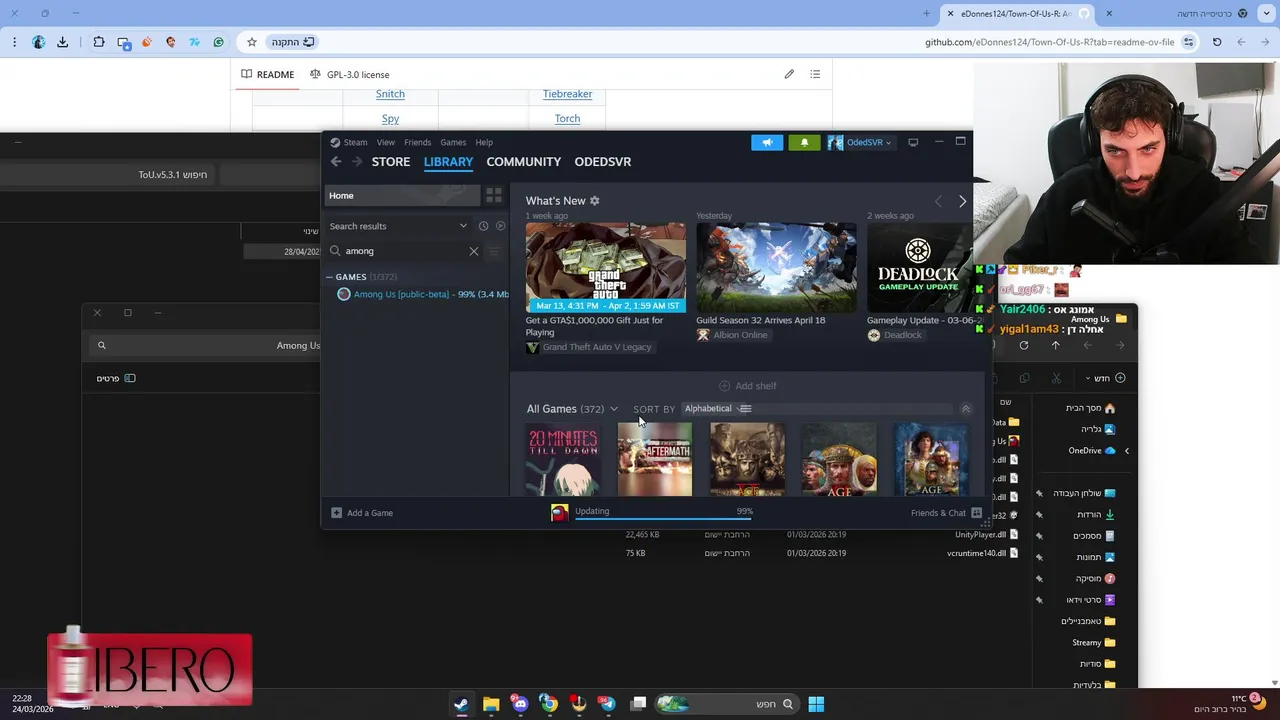Bookmark this page with the star icon
This screenshot has height=720, width=1280.
(x=252, y=42)
